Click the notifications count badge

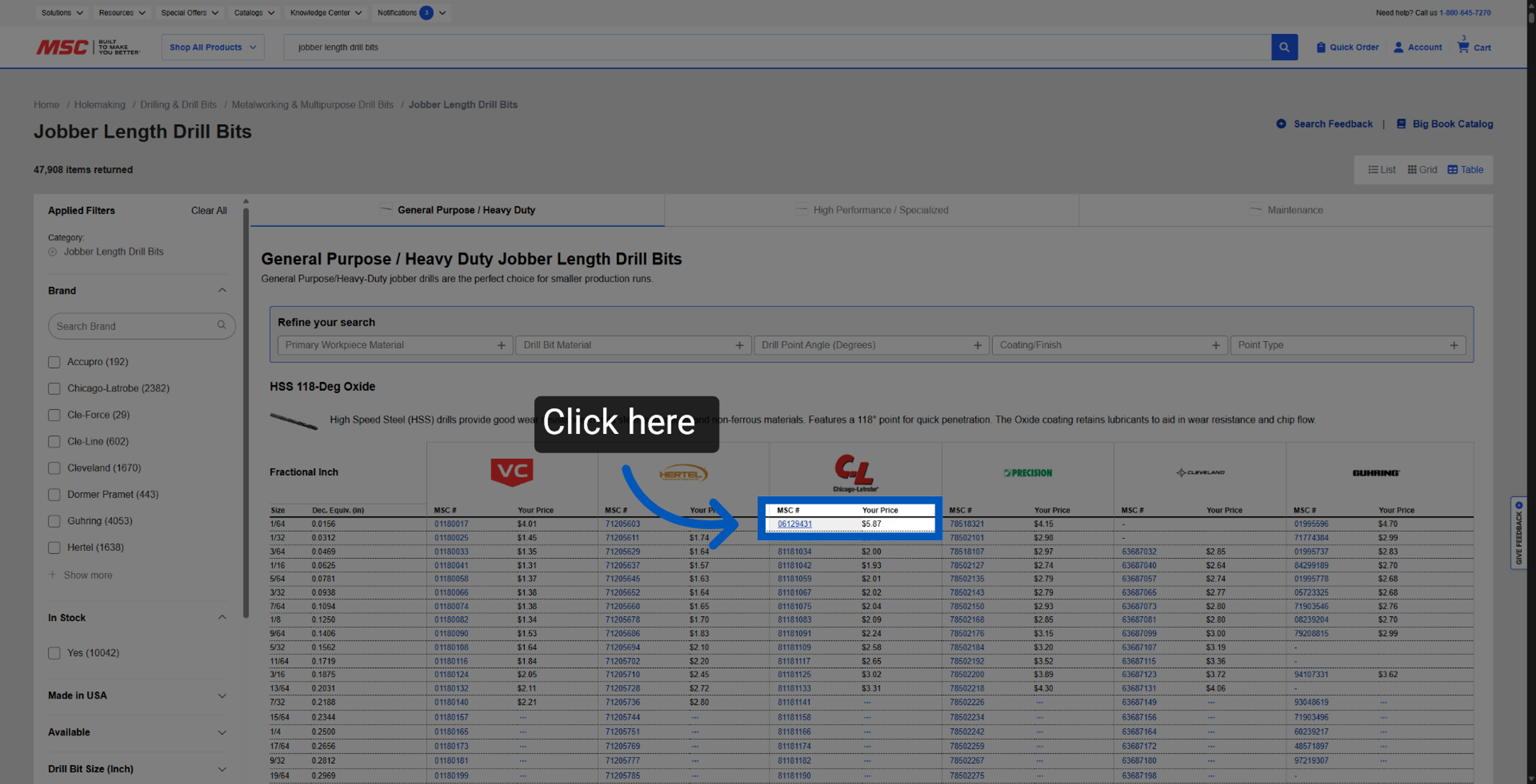426,12
